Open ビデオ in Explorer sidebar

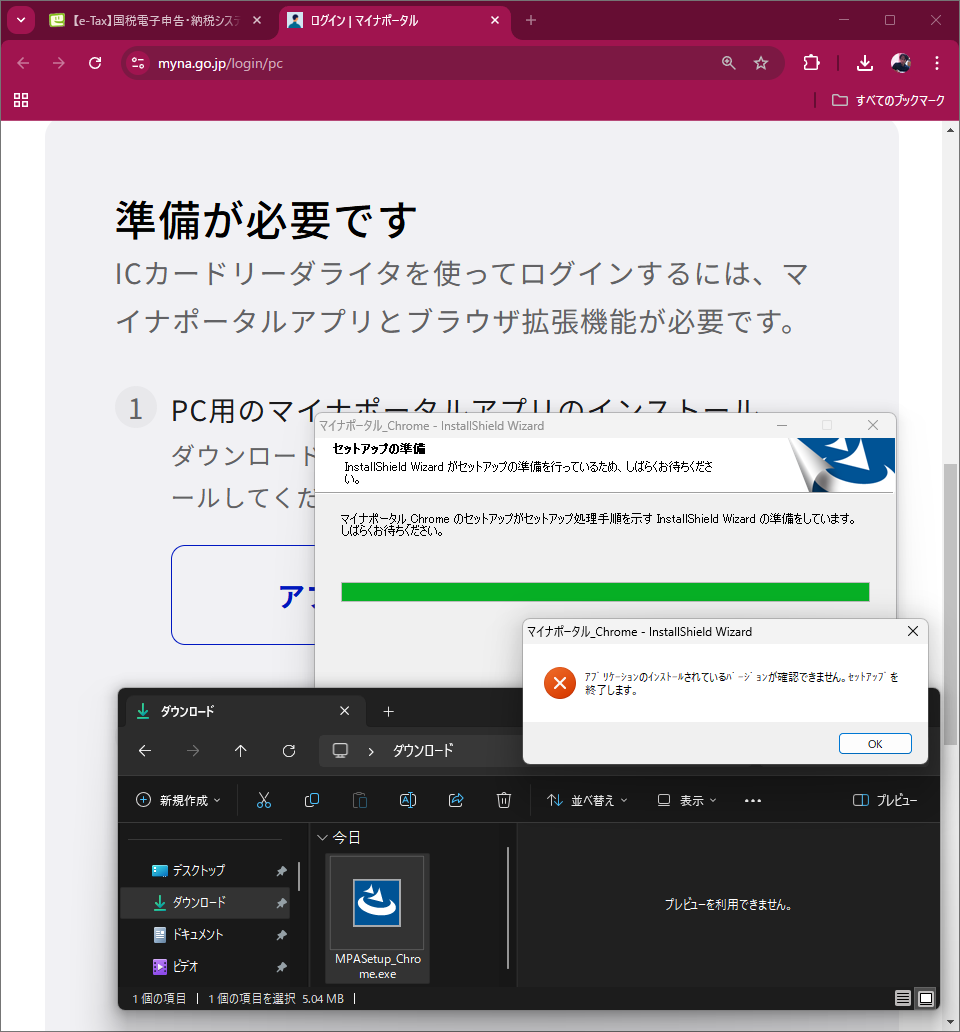[205, 966]
